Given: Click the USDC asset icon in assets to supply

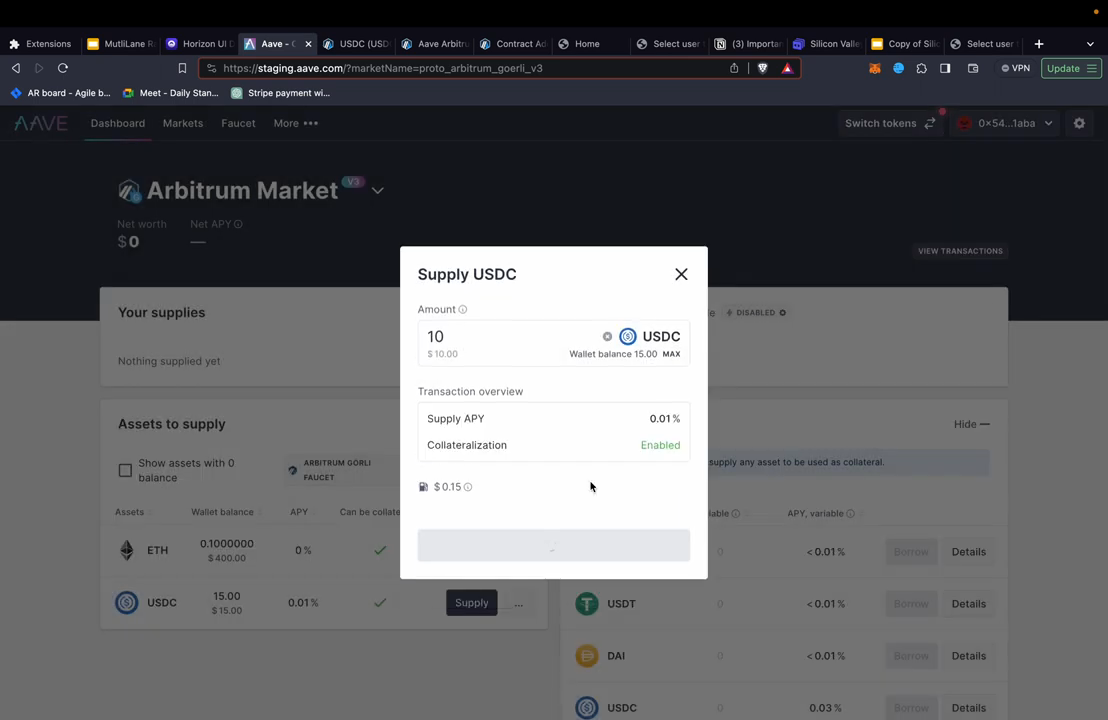Looking at the screenshot, I should coord(126,603).
